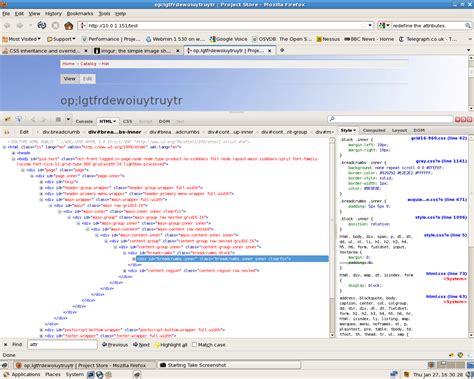
Task: Click the Next find button
Action: pos(141,345)
